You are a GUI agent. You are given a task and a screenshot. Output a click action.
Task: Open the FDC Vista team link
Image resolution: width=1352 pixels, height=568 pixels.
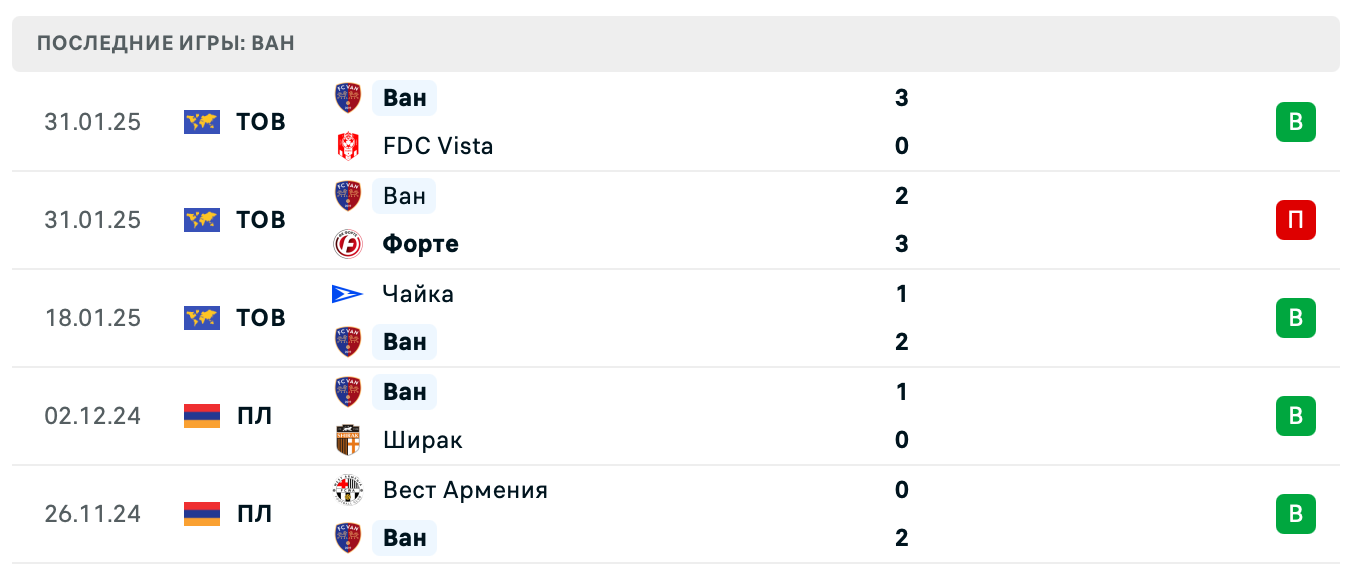(x=438, y=146)
